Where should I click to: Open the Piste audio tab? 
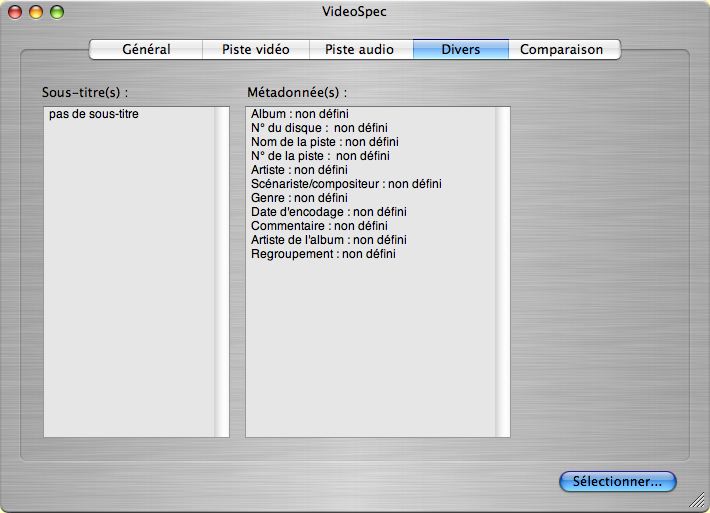pyautogui.click(x=361, y=49)
